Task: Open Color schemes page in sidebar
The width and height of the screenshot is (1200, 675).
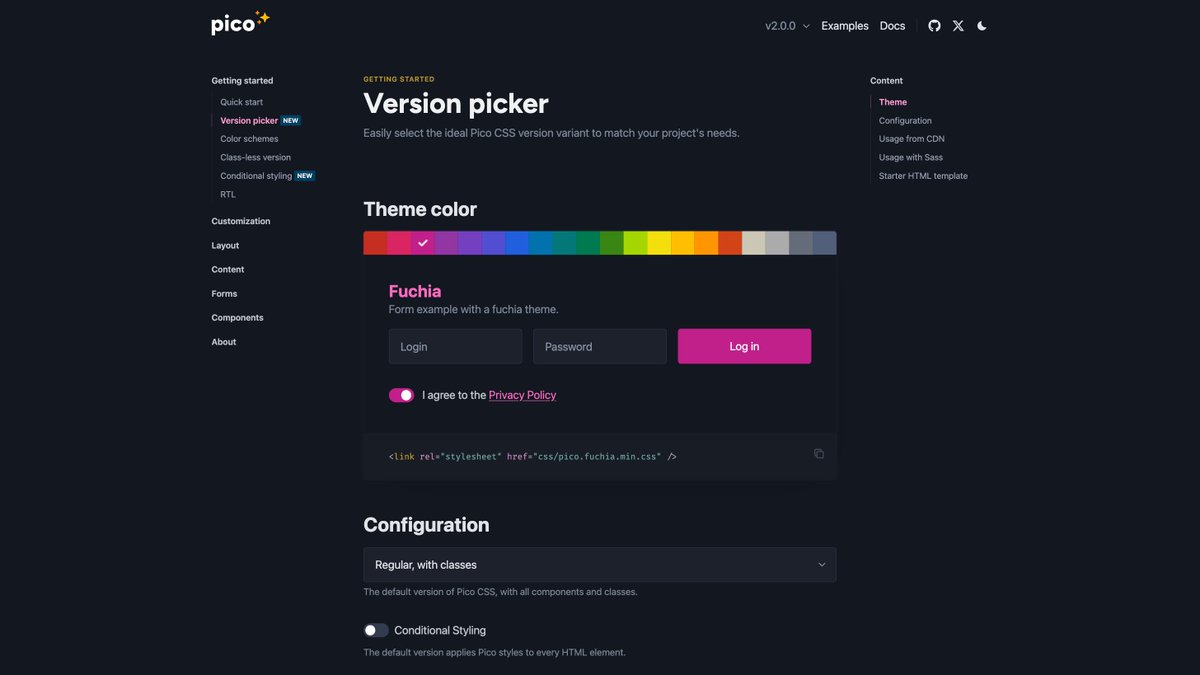Action: pos(249,139)
